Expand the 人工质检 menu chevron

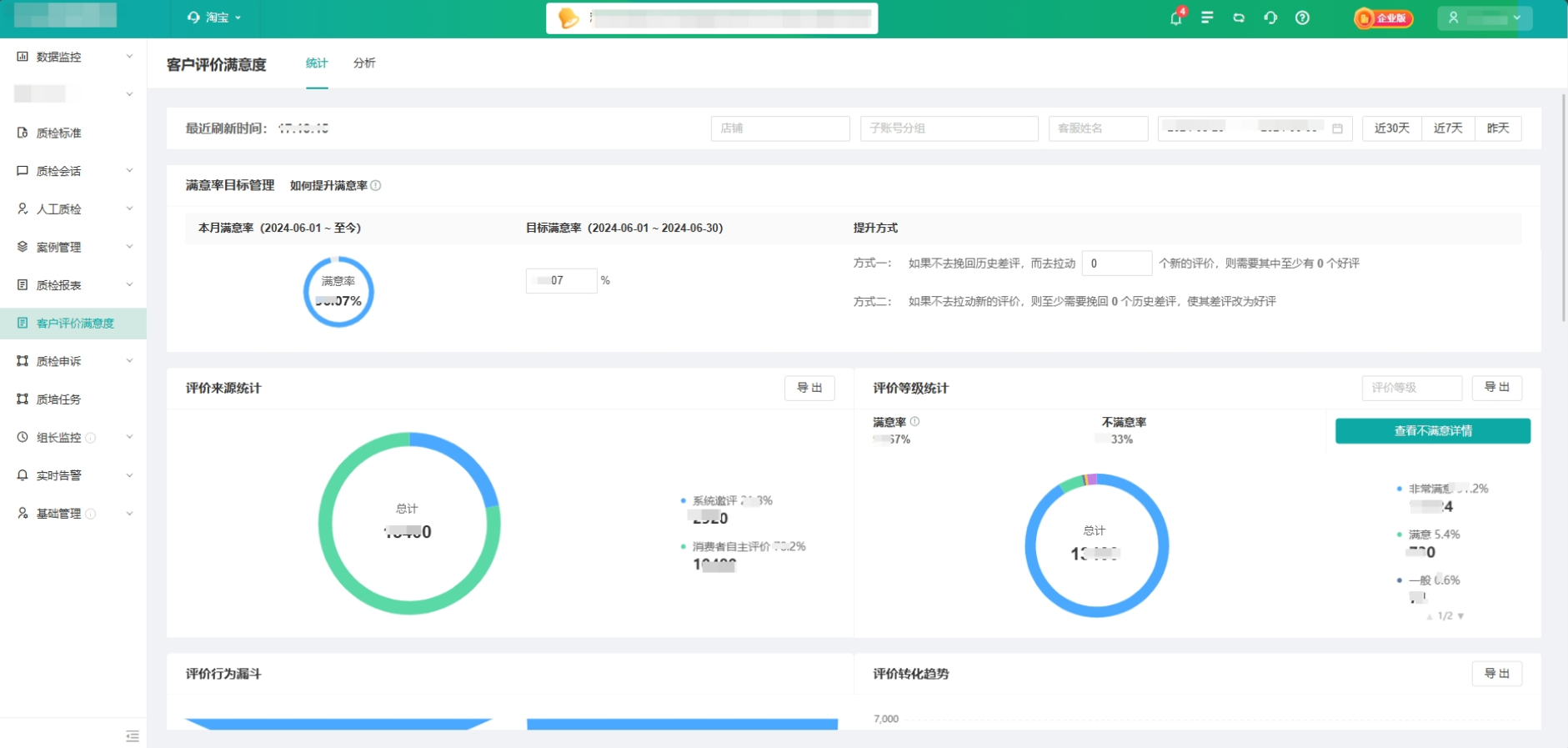129,208
